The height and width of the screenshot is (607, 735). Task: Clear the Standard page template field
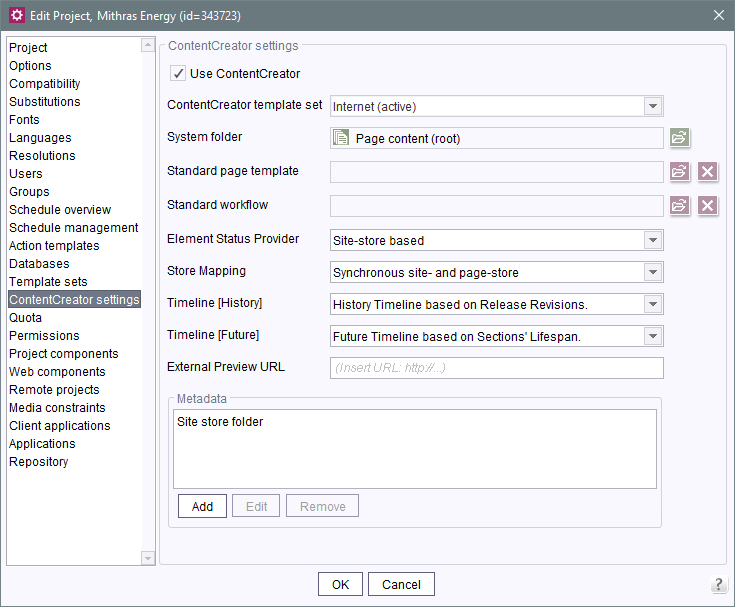(x=707, y=172)
